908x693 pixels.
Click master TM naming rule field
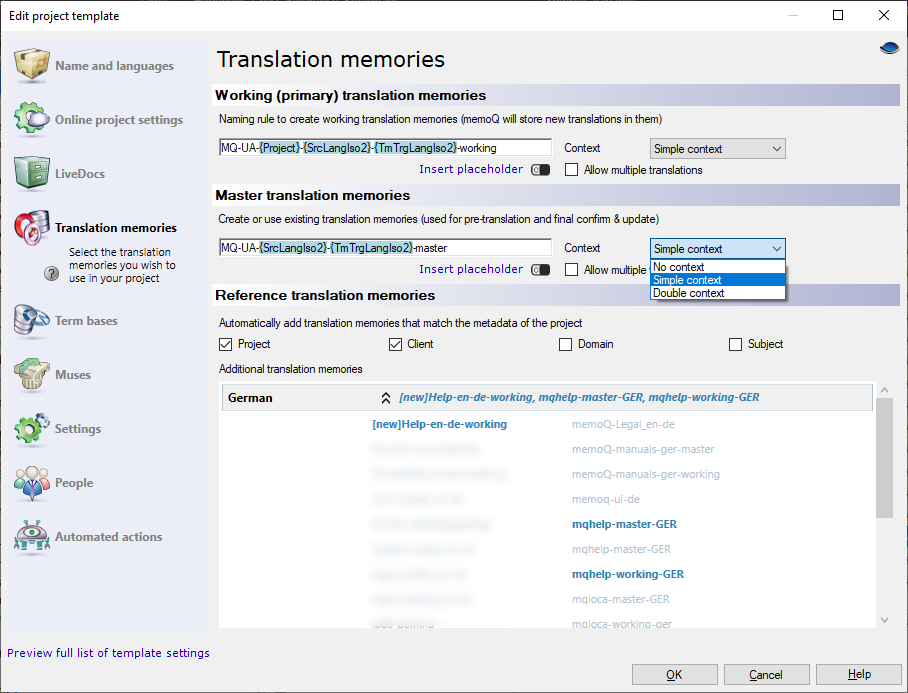click(385, 248)
